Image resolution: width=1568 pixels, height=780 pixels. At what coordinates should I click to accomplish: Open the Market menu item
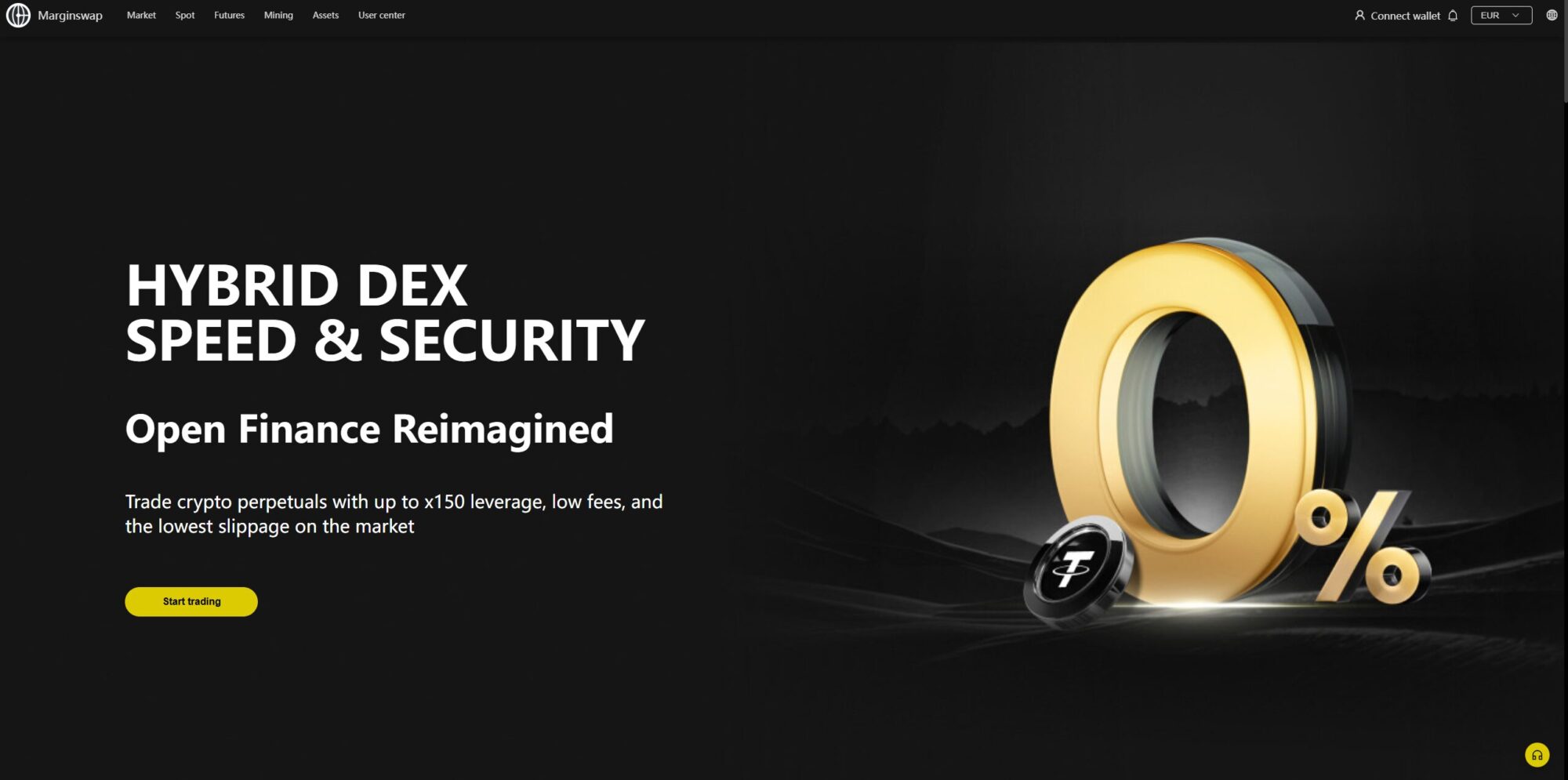click(x=141, y=15)
